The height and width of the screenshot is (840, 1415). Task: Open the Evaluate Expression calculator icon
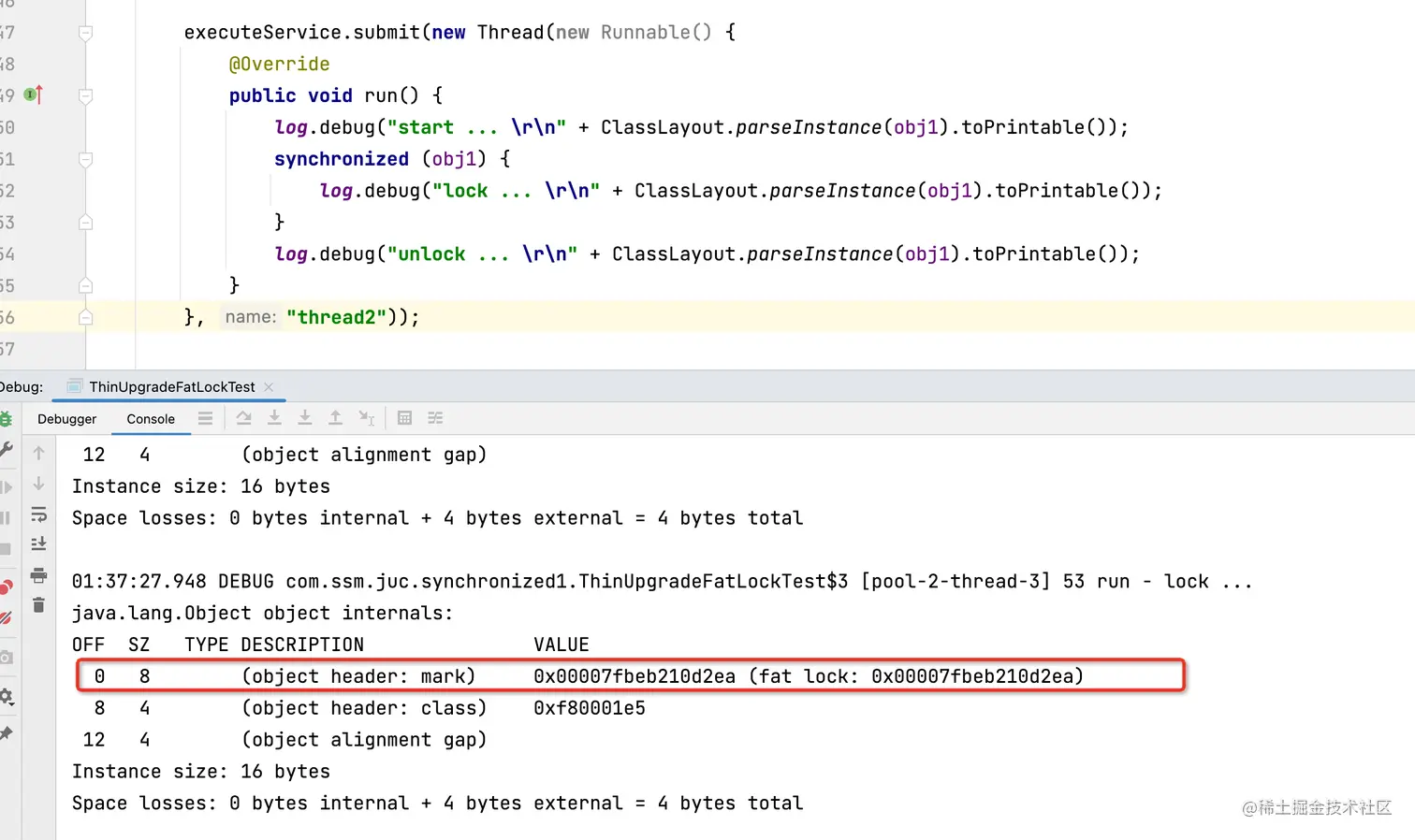(404, 418)
